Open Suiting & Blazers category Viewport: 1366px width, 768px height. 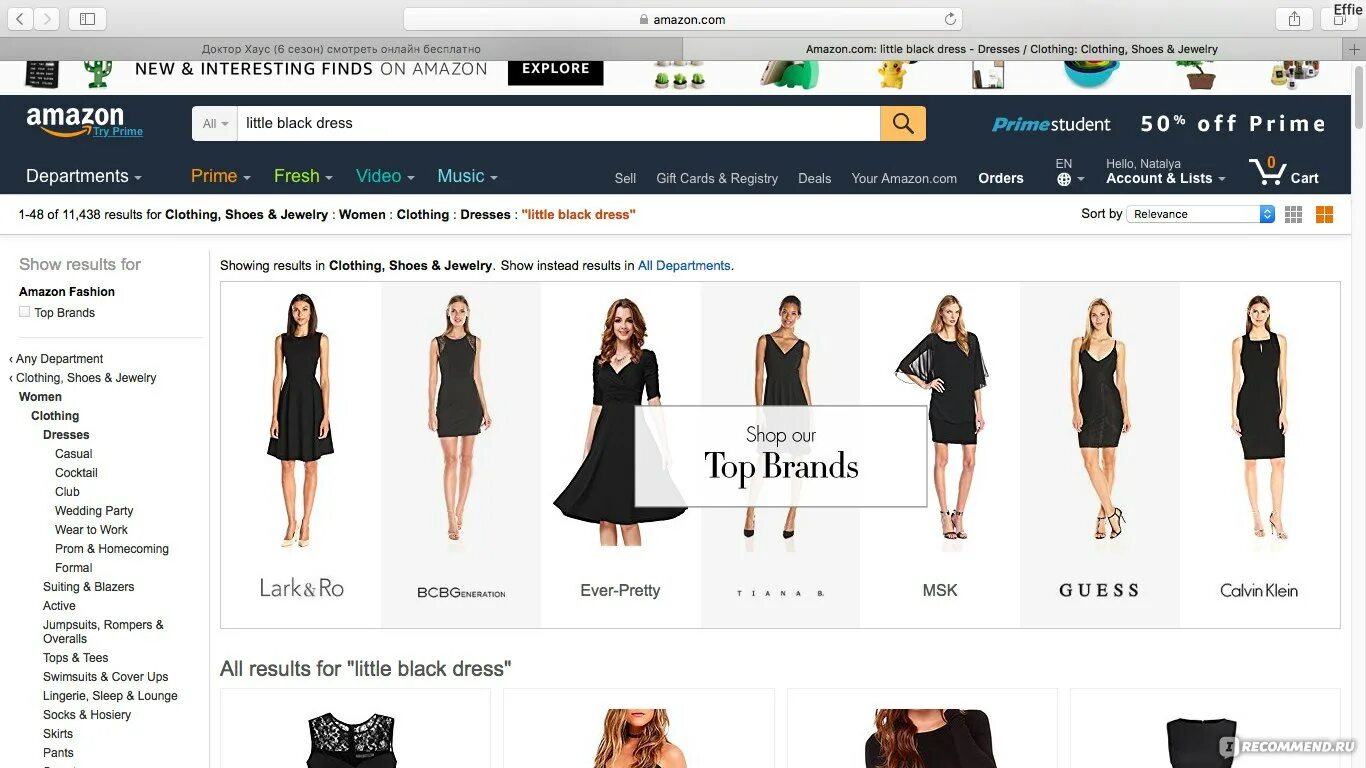point(88,587)
